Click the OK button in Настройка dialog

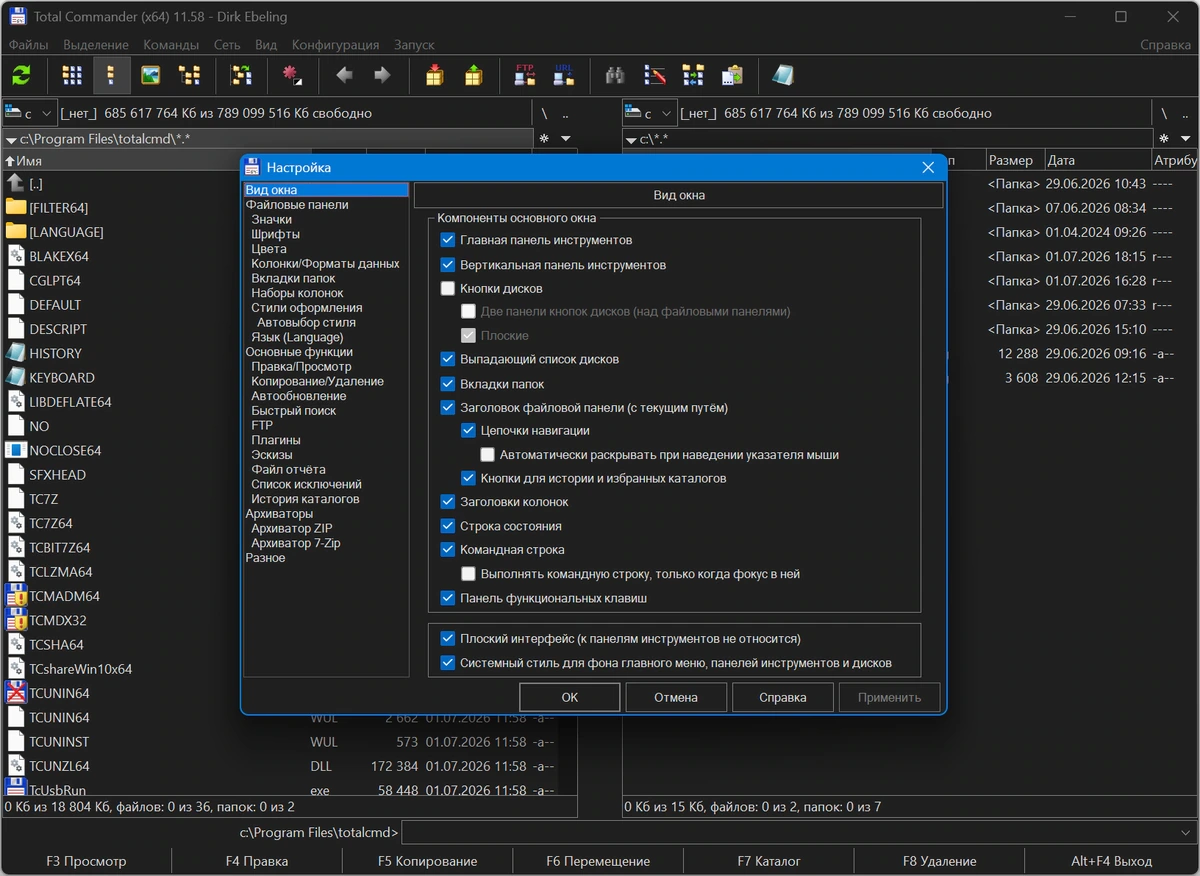[570, 697]
